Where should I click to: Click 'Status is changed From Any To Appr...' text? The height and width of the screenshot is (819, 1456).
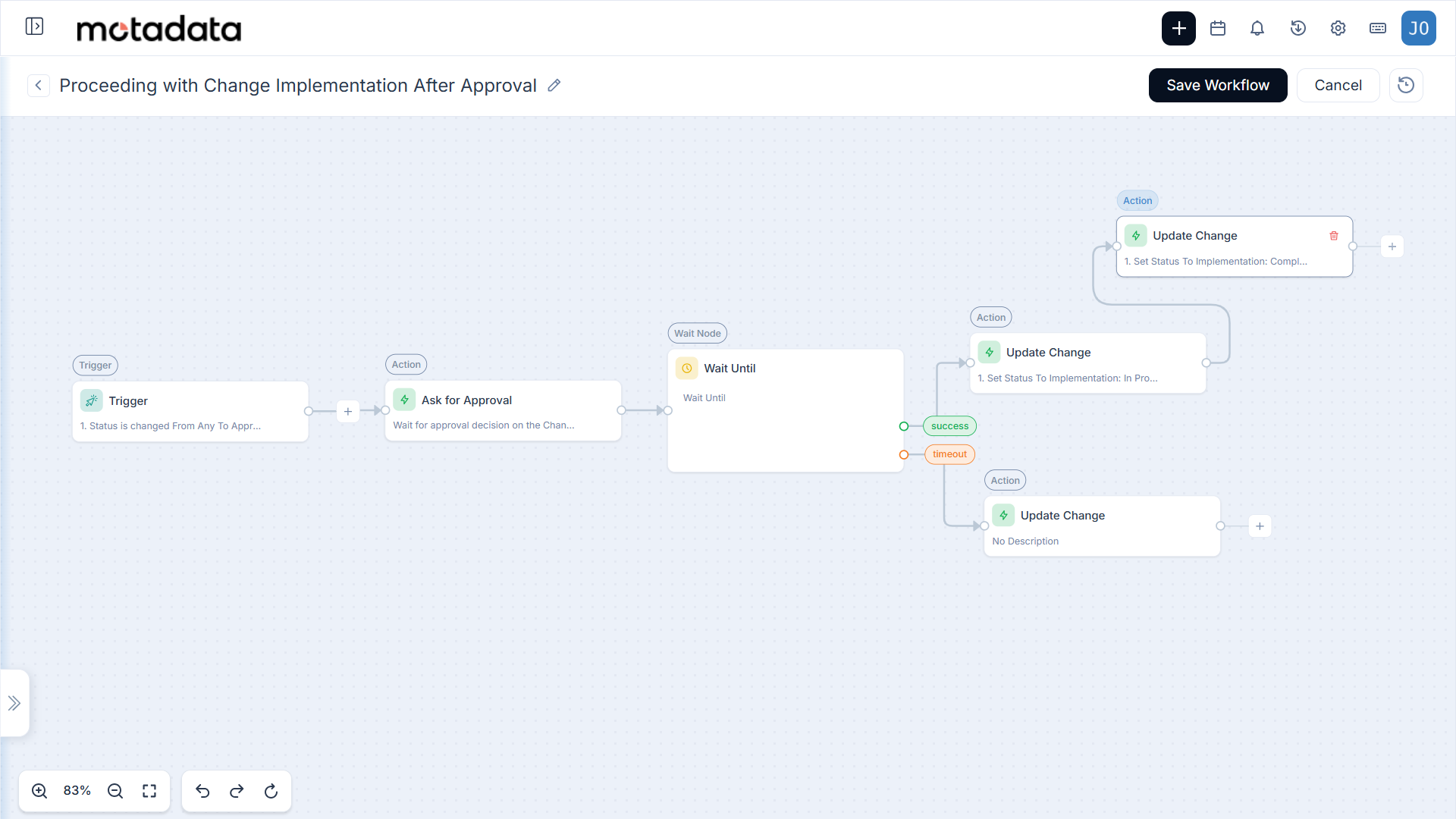coord(171,426)
